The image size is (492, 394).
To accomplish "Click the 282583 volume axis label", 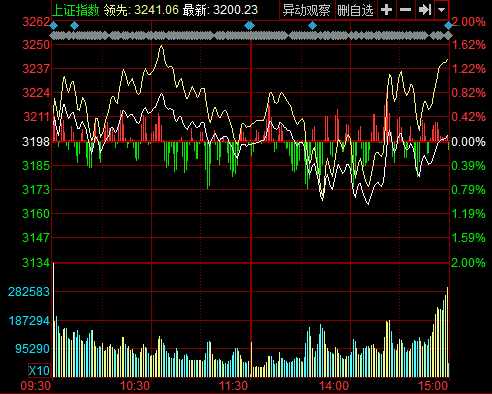I will tap(29, 292).
